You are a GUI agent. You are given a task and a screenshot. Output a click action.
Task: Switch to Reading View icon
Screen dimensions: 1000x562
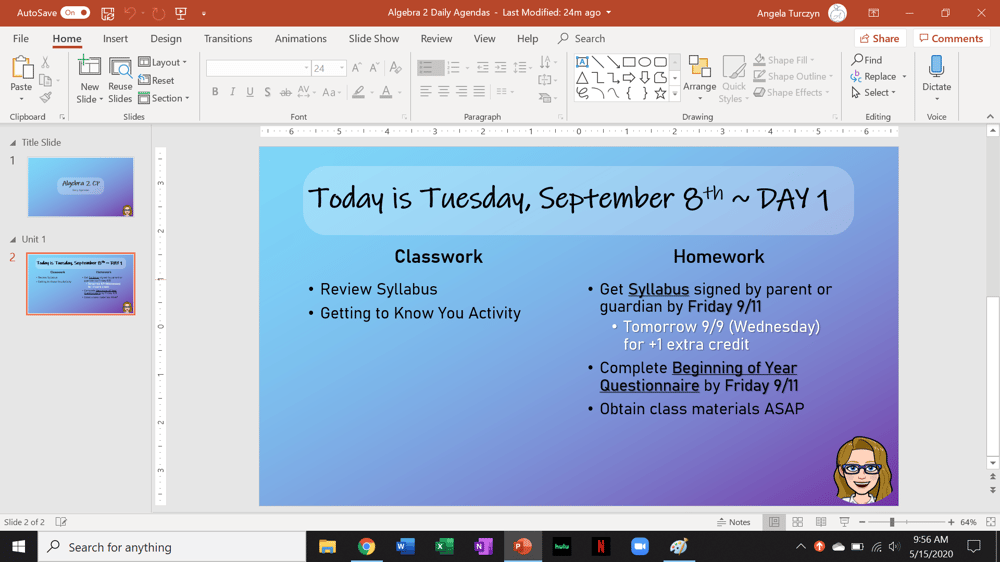click(x=821, y=522)
